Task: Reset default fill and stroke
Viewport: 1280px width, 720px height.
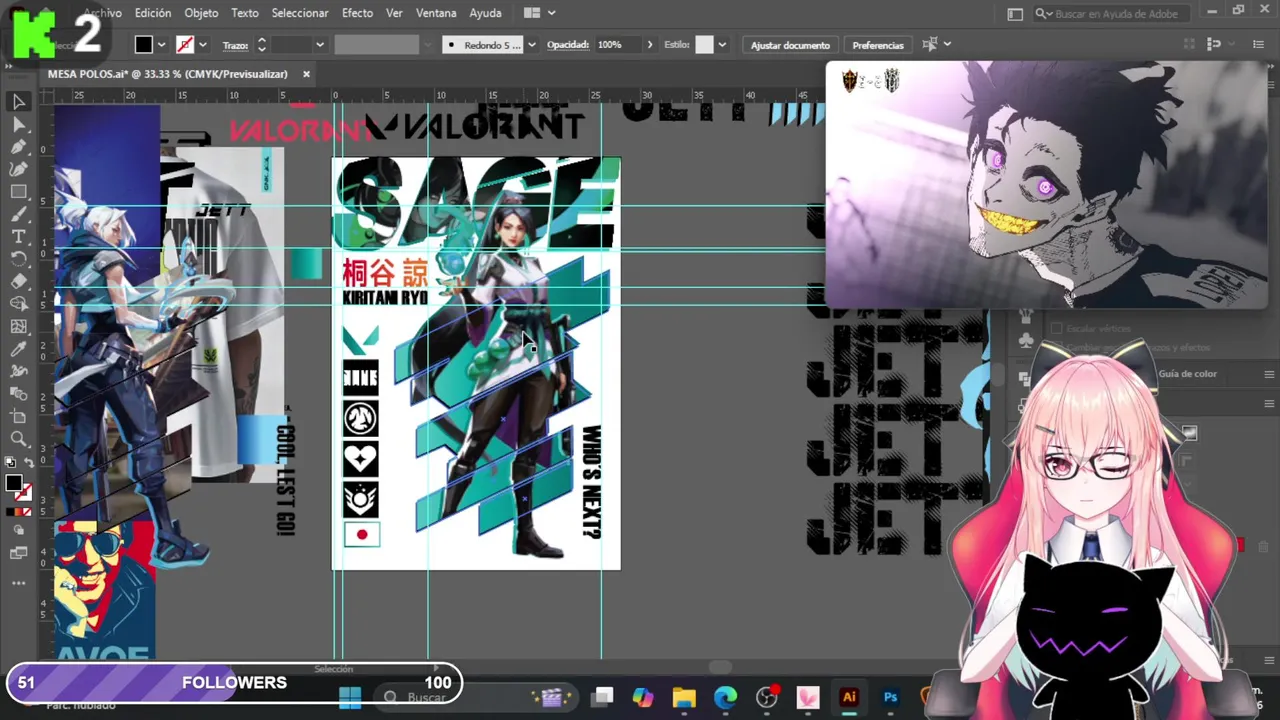Action: (9, 463)
